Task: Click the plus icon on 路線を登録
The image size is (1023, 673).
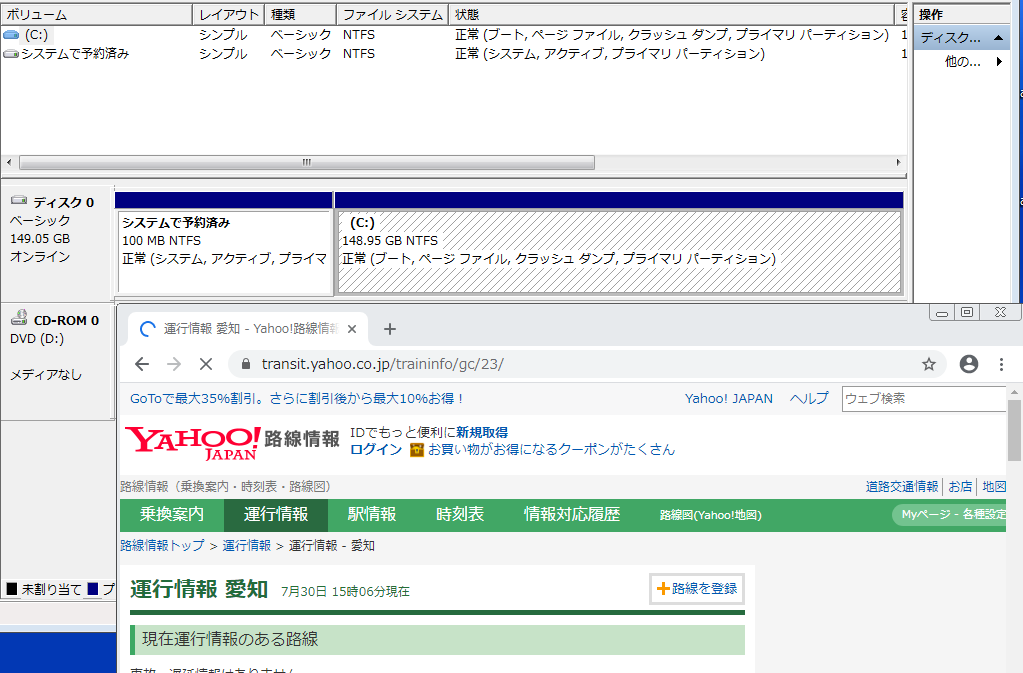Action: click(x=663, y=588)
